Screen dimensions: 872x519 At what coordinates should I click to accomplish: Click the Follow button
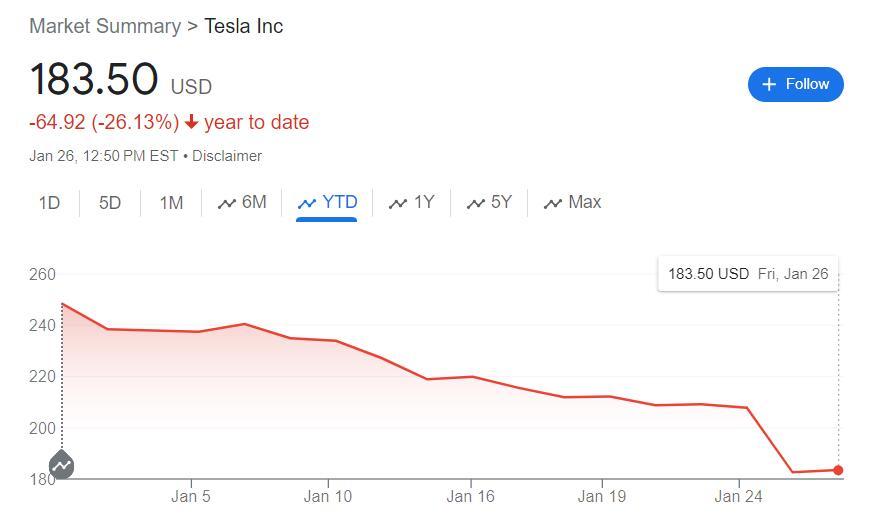795,84
